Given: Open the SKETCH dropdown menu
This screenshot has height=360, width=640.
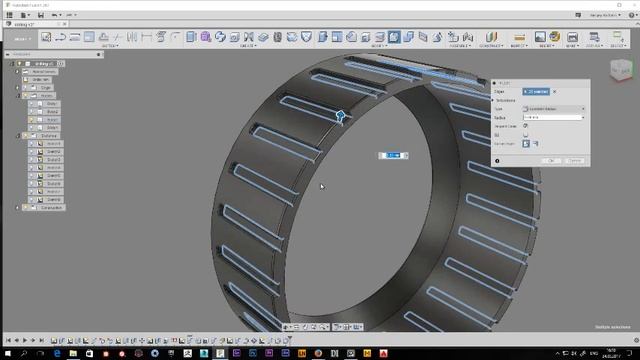Looking at the screenshot, I should [110, 46].
